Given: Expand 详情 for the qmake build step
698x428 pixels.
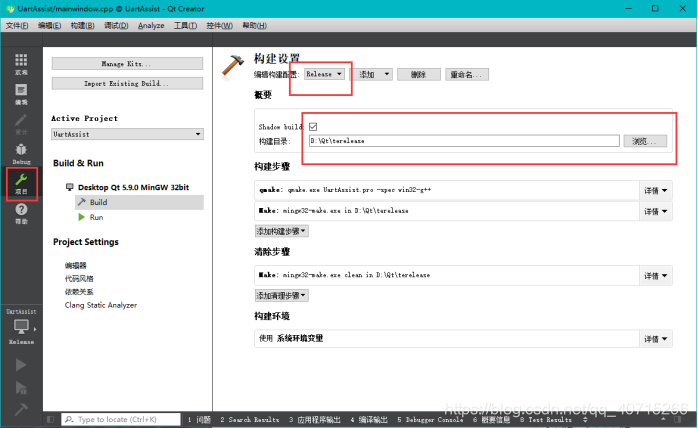Looking at the screenshot, I should pyautogui.click(x=656, y=191).
